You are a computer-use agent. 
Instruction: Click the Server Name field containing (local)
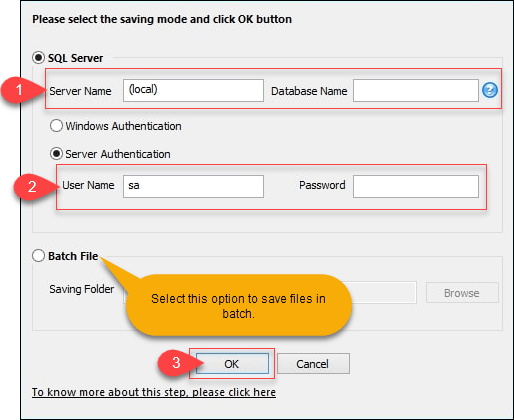[193, 90]
